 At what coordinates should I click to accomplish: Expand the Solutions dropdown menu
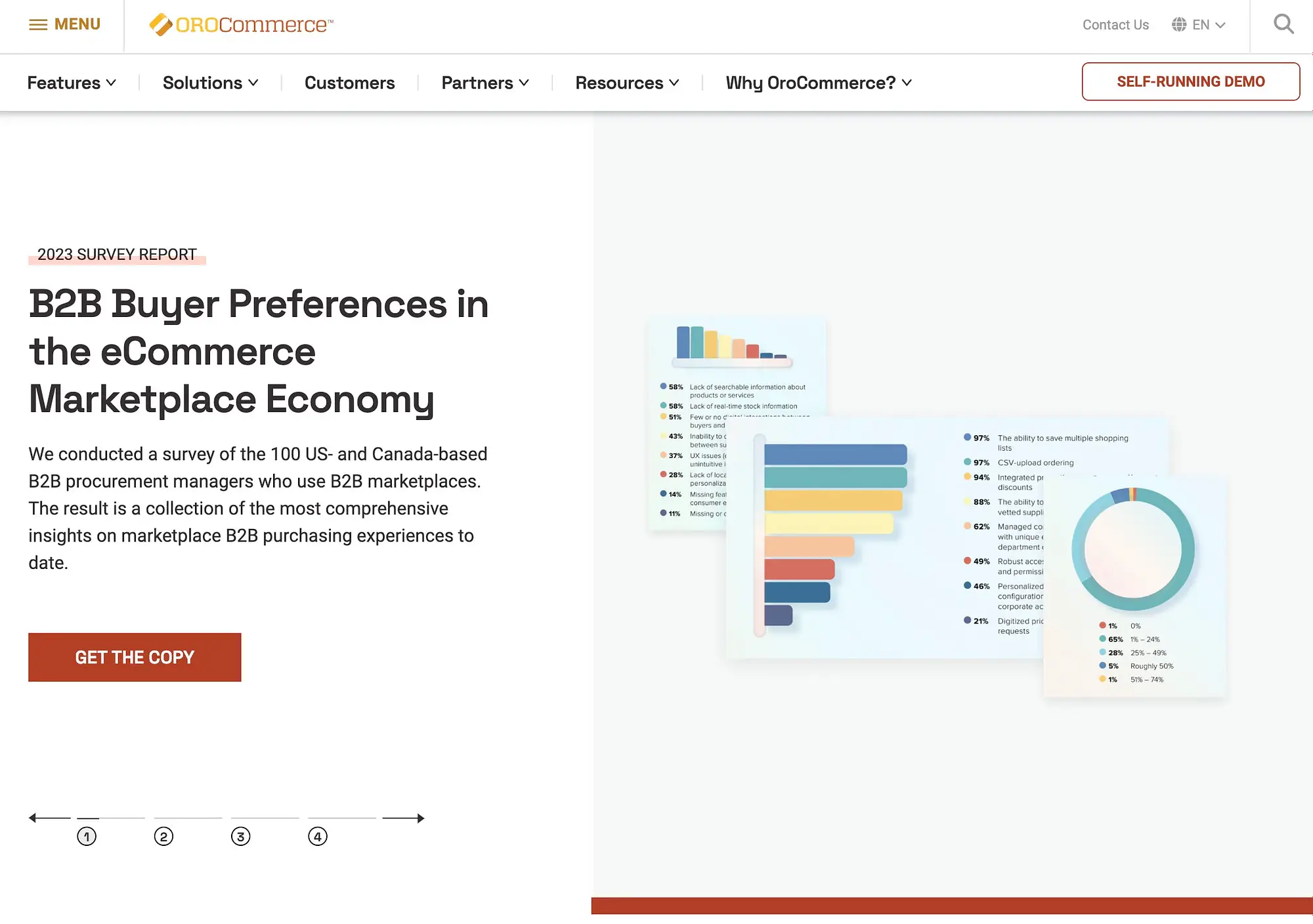[x=208, y=82]
